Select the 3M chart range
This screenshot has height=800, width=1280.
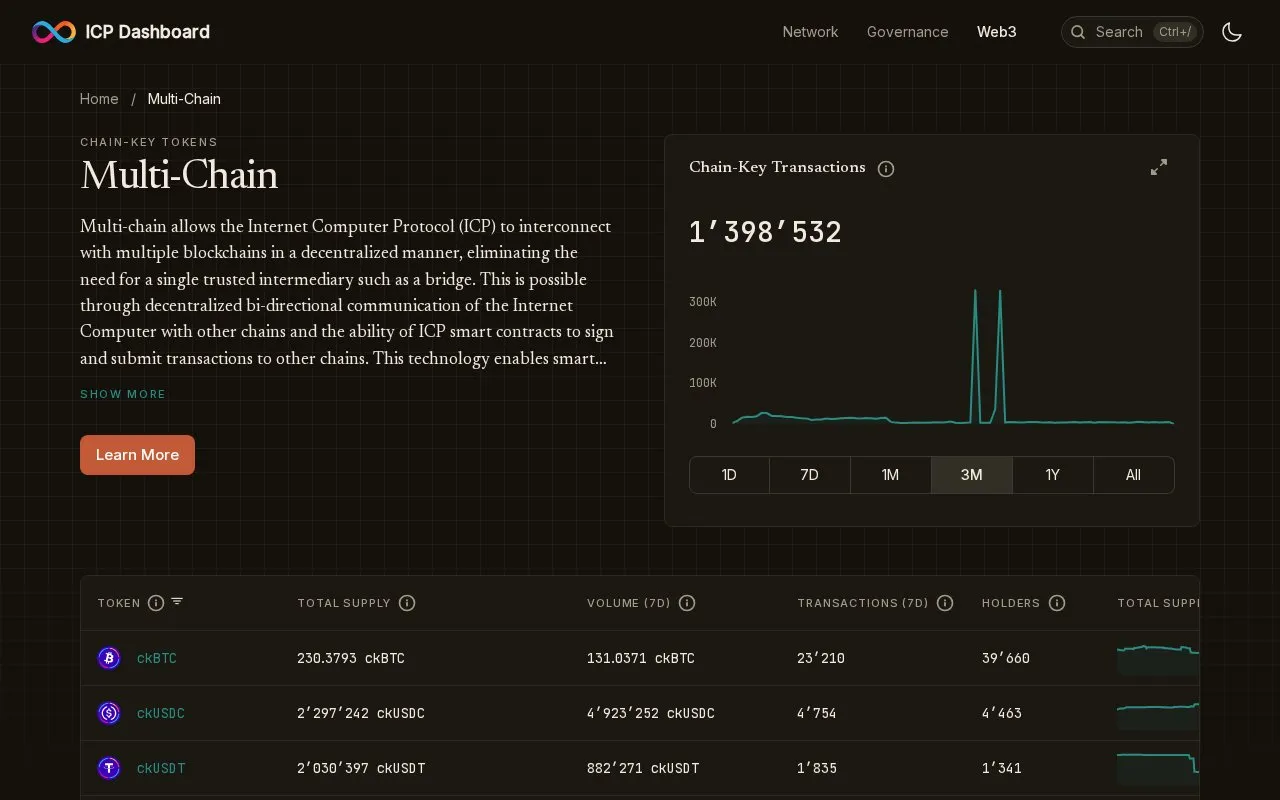[972, 475]
